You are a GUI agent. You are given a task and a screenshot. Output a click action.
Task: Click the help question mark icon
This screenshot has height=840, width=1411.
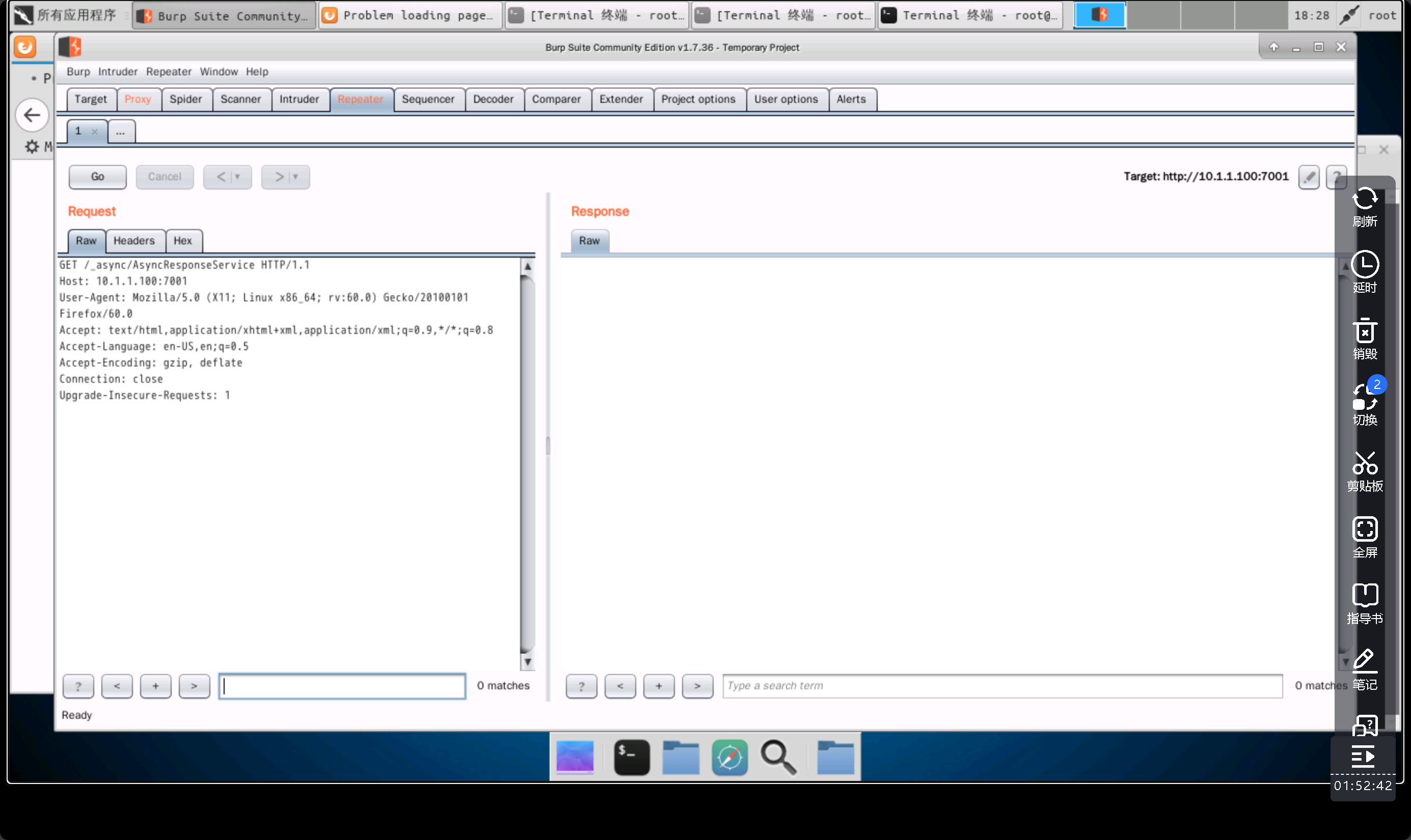click(1337, 176)
